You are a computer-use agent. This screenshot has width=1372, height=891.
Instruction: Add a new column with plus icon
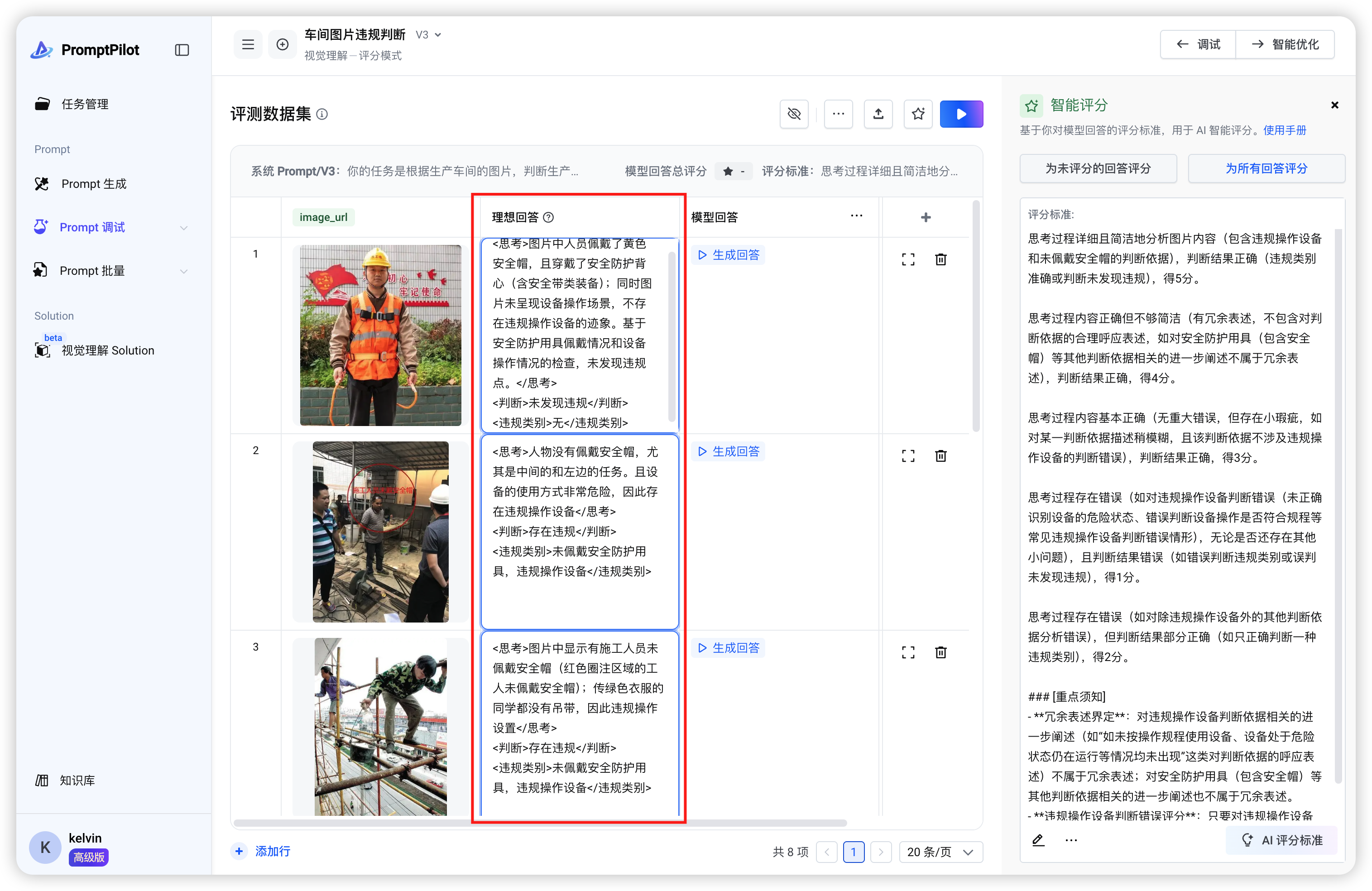[x=925, y=217]
